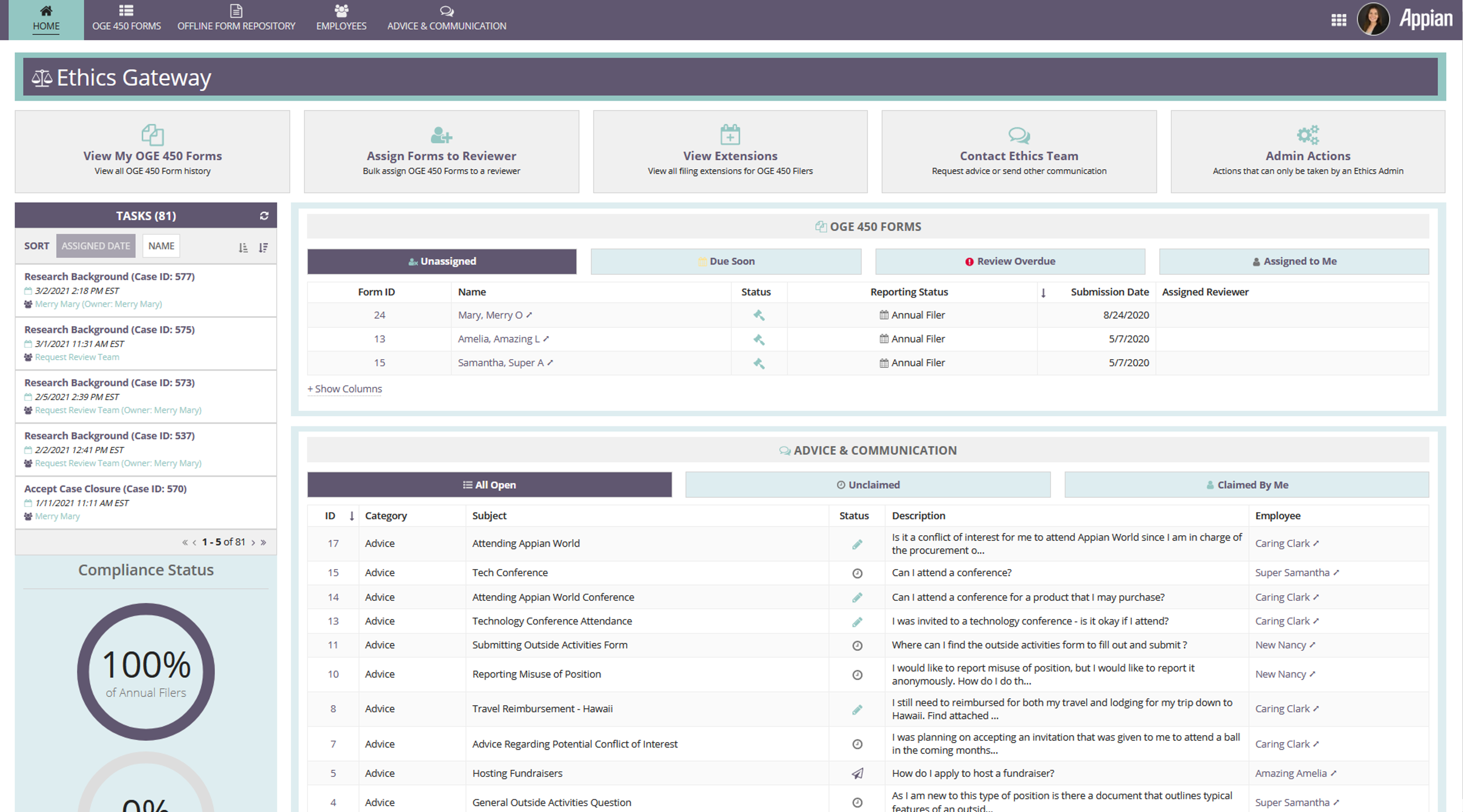Open Accept Case Closure Case ID 570
Image resolution: width=1463 pixels, height=812 pixels.
tap(106, 489)
